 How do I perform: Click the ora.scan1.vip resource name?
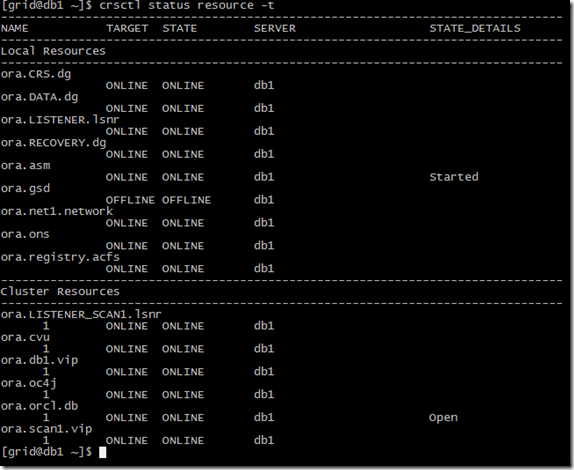(x=46, y=429)
